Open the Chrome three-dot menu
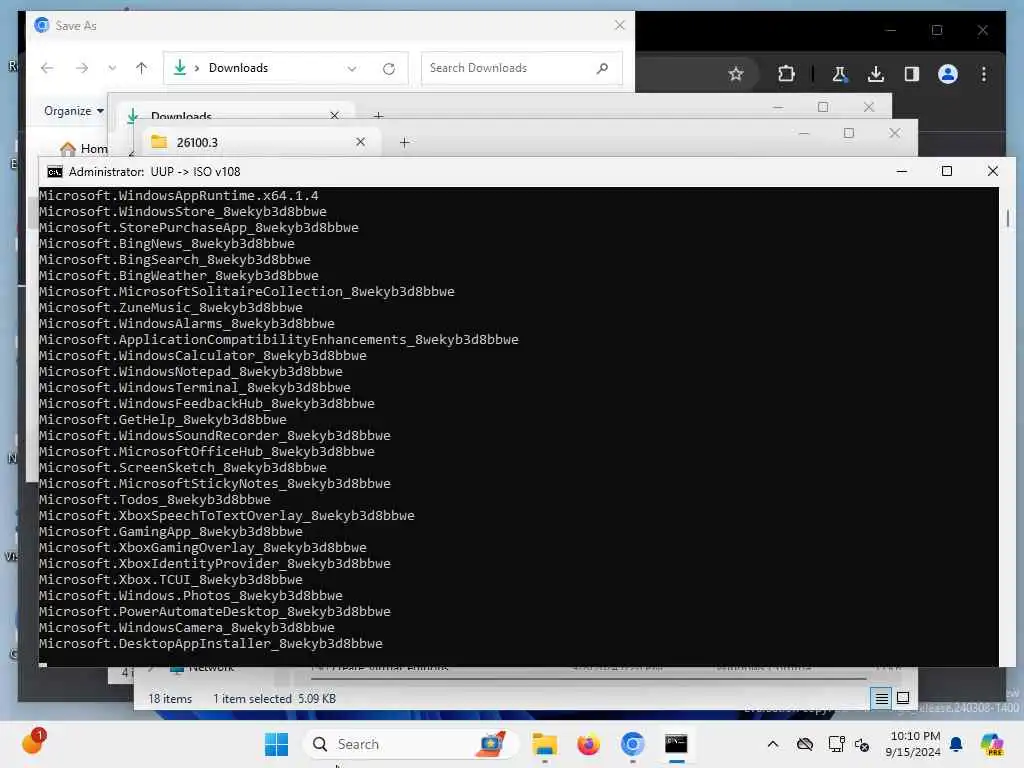1024x768 pixels. (984, 74)
